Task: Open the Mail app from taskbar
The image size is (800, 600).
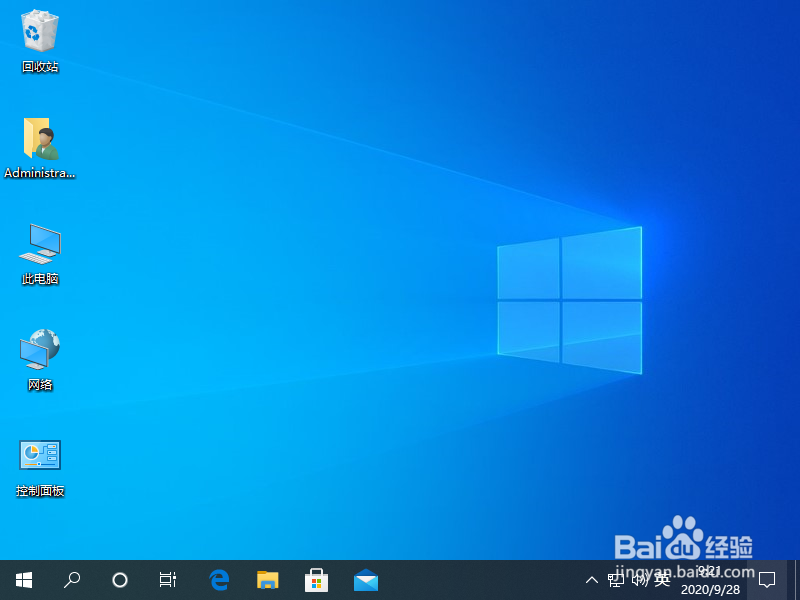Action: tap(366, 580)
